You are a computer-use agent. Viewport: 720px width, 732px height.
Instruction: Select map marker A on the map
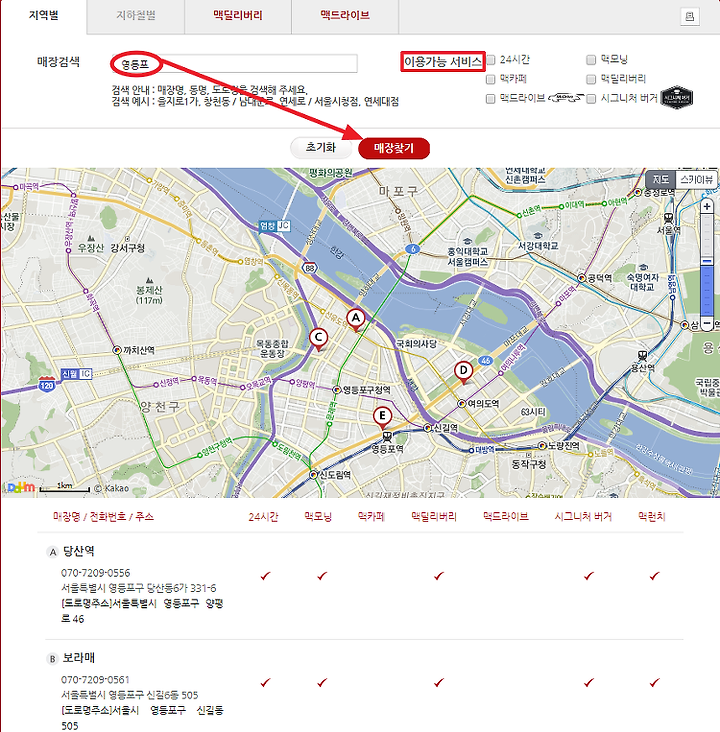pos(356,320)
